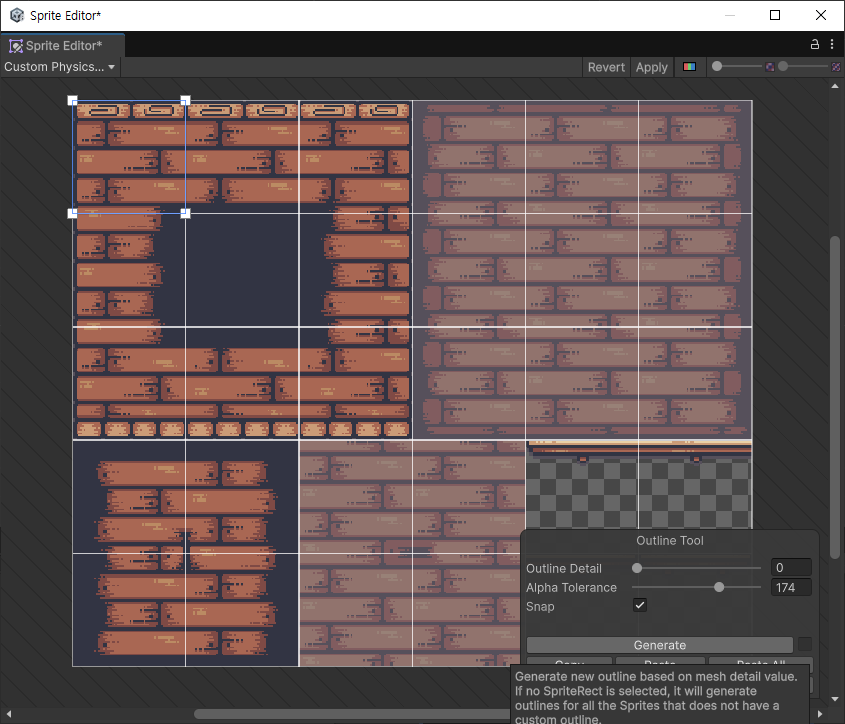The height and width of the screenshot is (724, 845).
Task: Click the Generate outline button
Action: point(660,645)
